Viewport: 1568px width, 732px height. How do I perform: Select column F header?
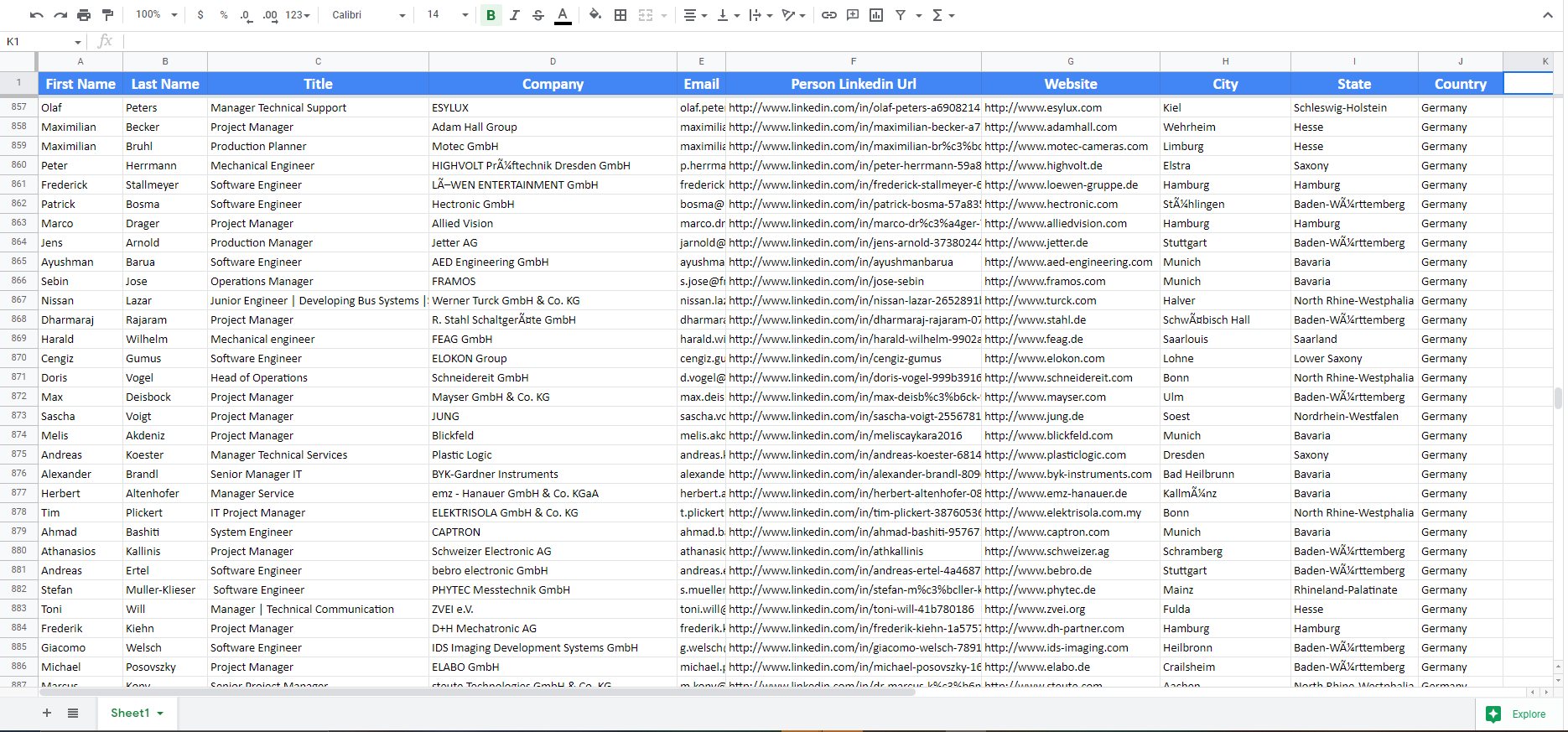click(854, 61)
